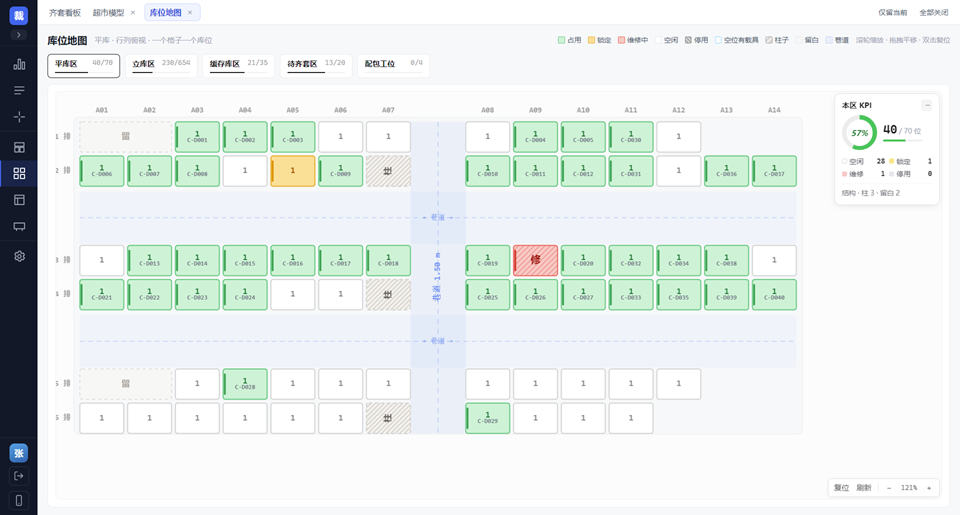
Task: Close the 库位地图 tab
Action: pyautogui.click(x=190, y=12)
